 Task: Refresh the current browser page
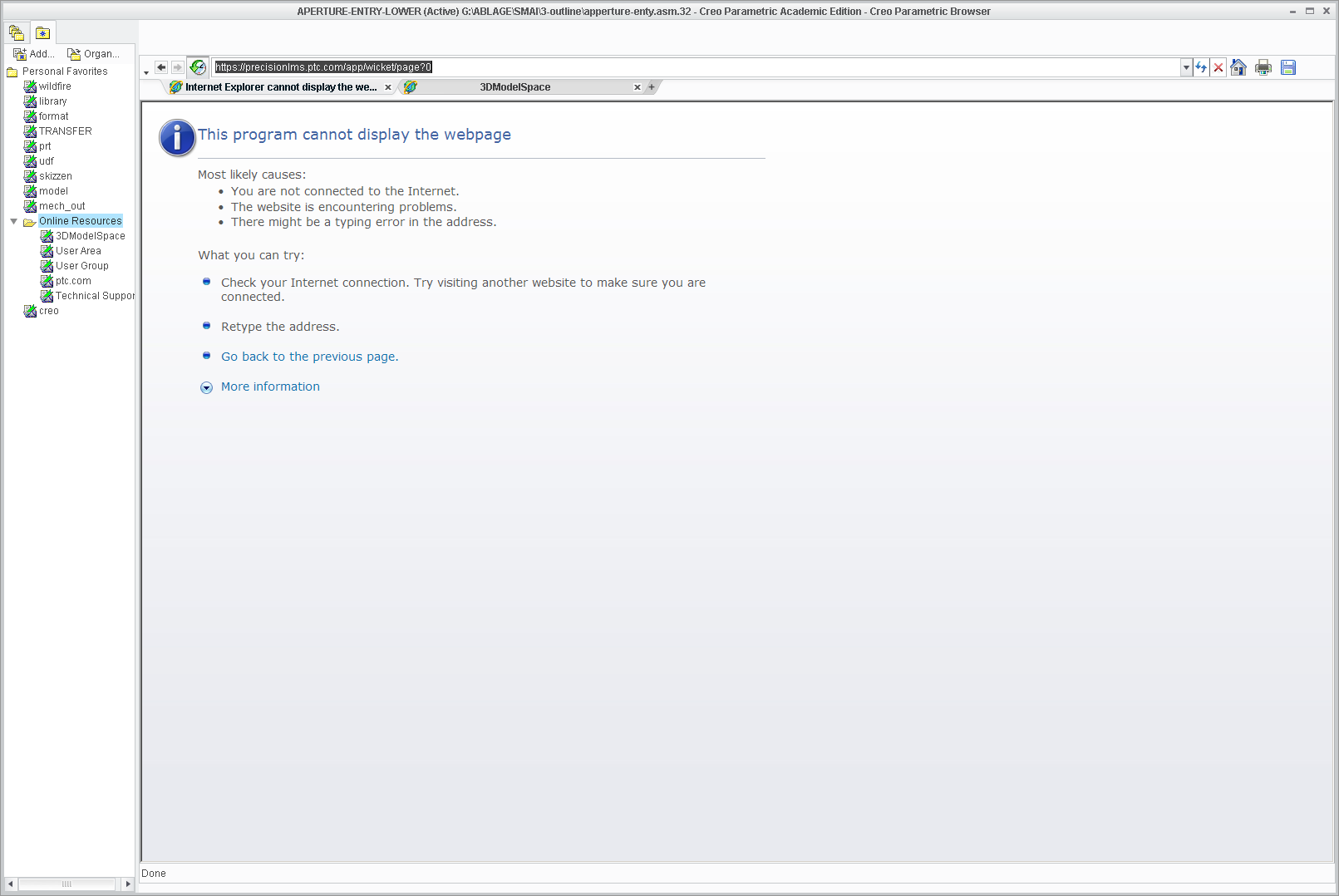point(1201,67)
